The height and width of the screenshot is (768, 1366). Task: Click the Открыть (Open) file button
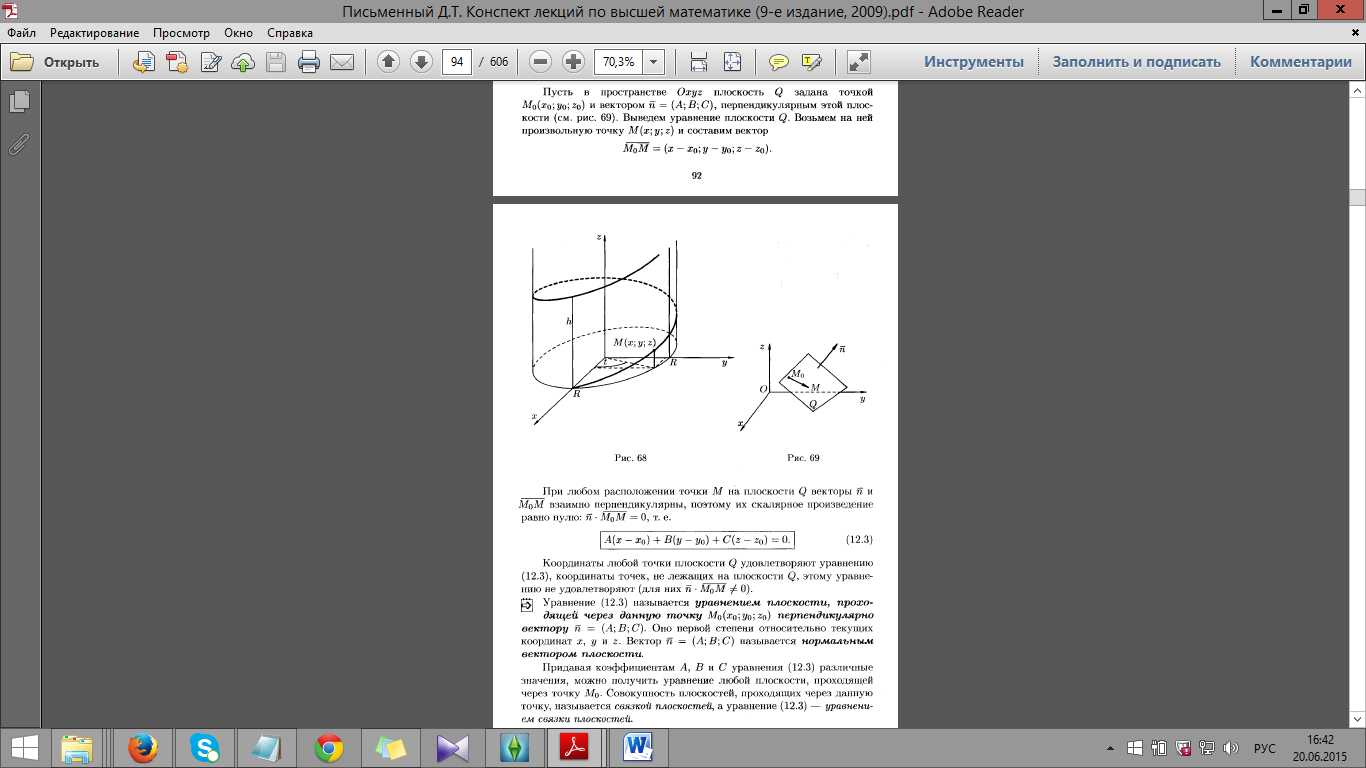pos(55,62)
